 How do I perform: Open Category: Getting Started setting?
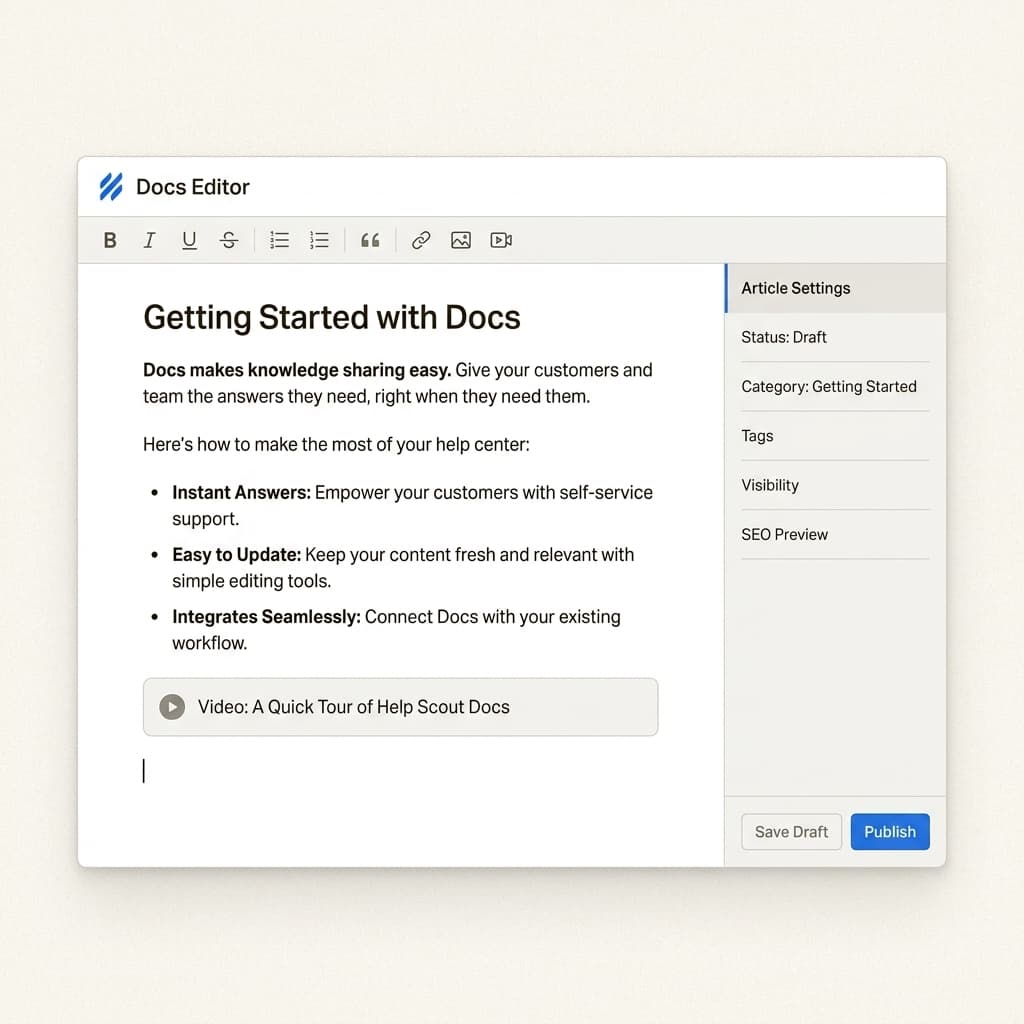pos(835,387)
